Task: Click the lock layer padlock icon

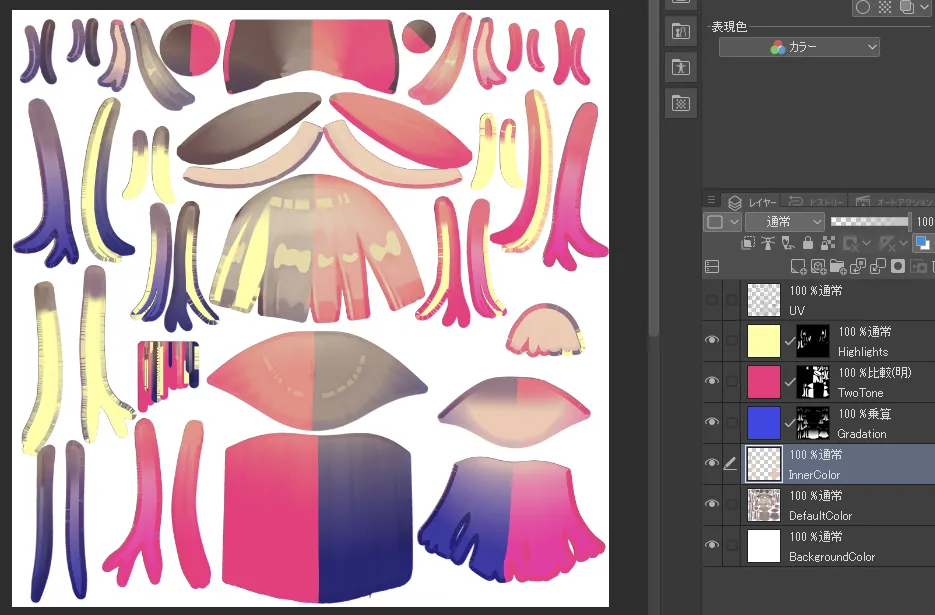Action: tap(808, 243)
